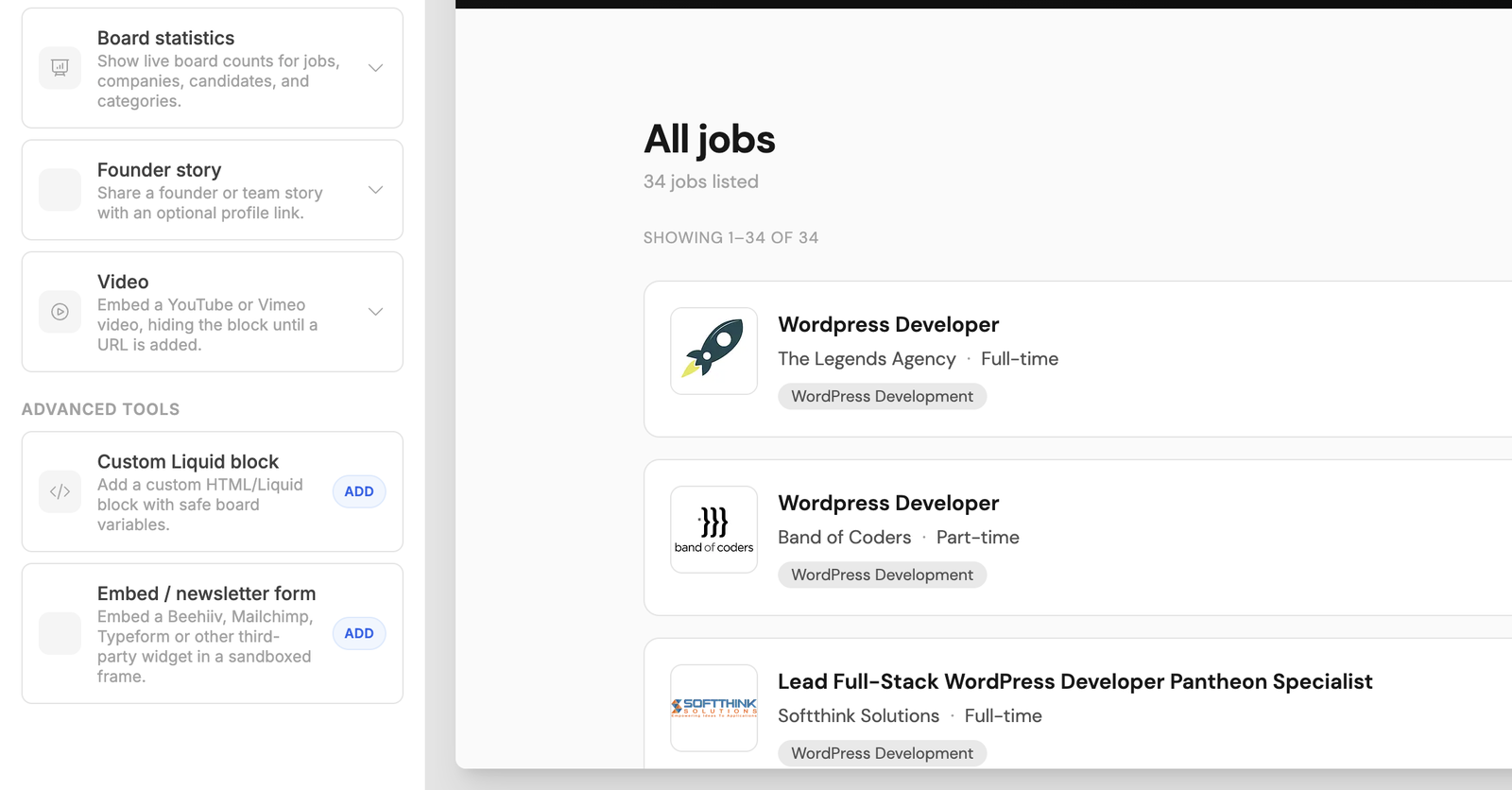Add the Embed / newsletter form block
Screen dimensions: 1512x790
pyautogui.click(x=359, y=633)
